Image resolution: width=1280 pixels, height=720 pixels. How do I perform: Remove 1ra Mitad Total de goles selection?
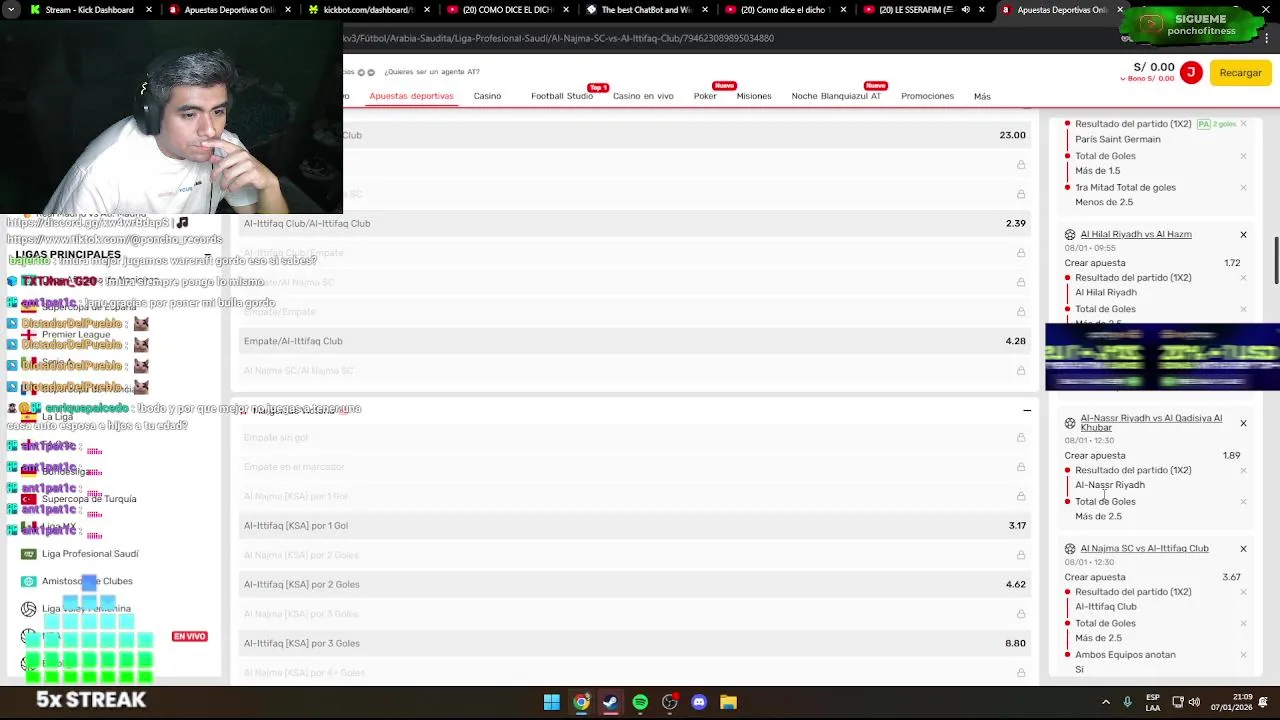point(1243,187)
